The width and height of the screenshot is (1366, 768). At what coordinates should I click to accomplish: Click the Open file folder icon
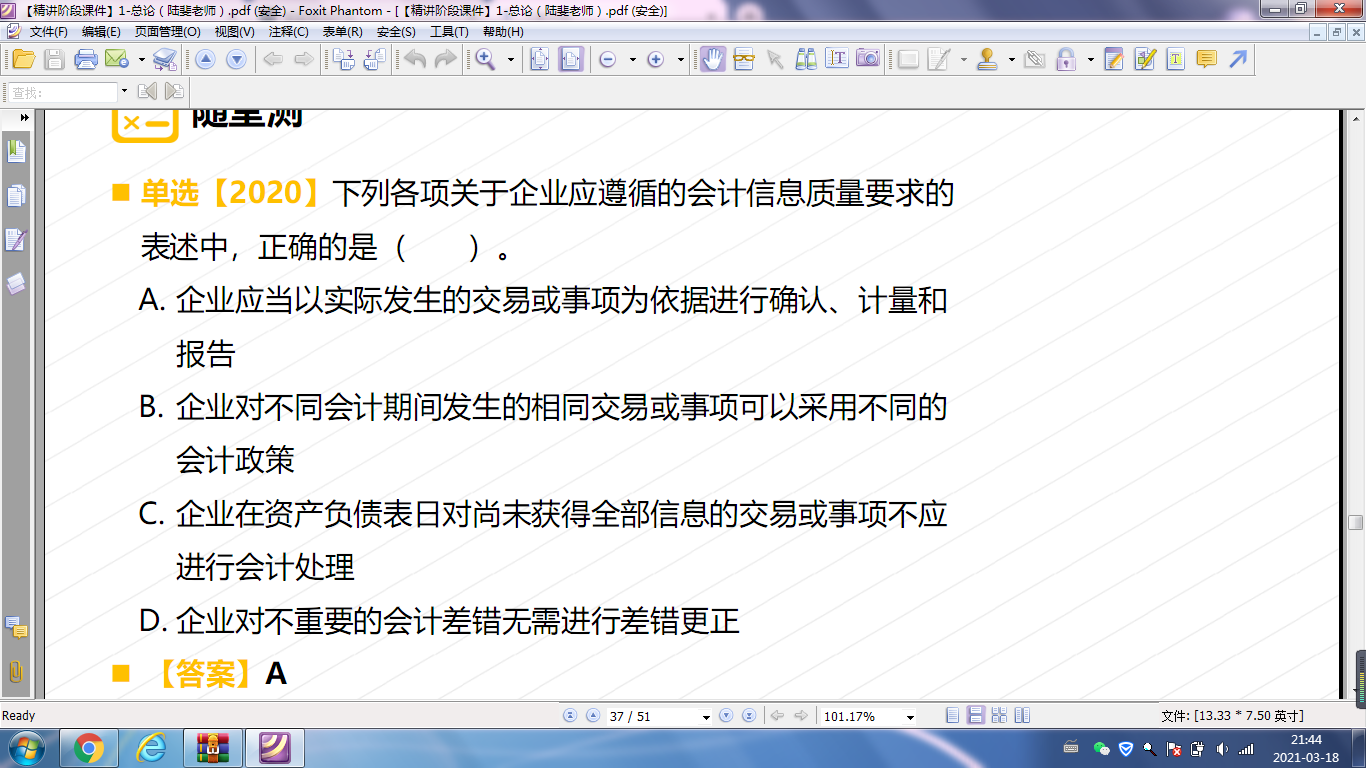coord(23,59)
